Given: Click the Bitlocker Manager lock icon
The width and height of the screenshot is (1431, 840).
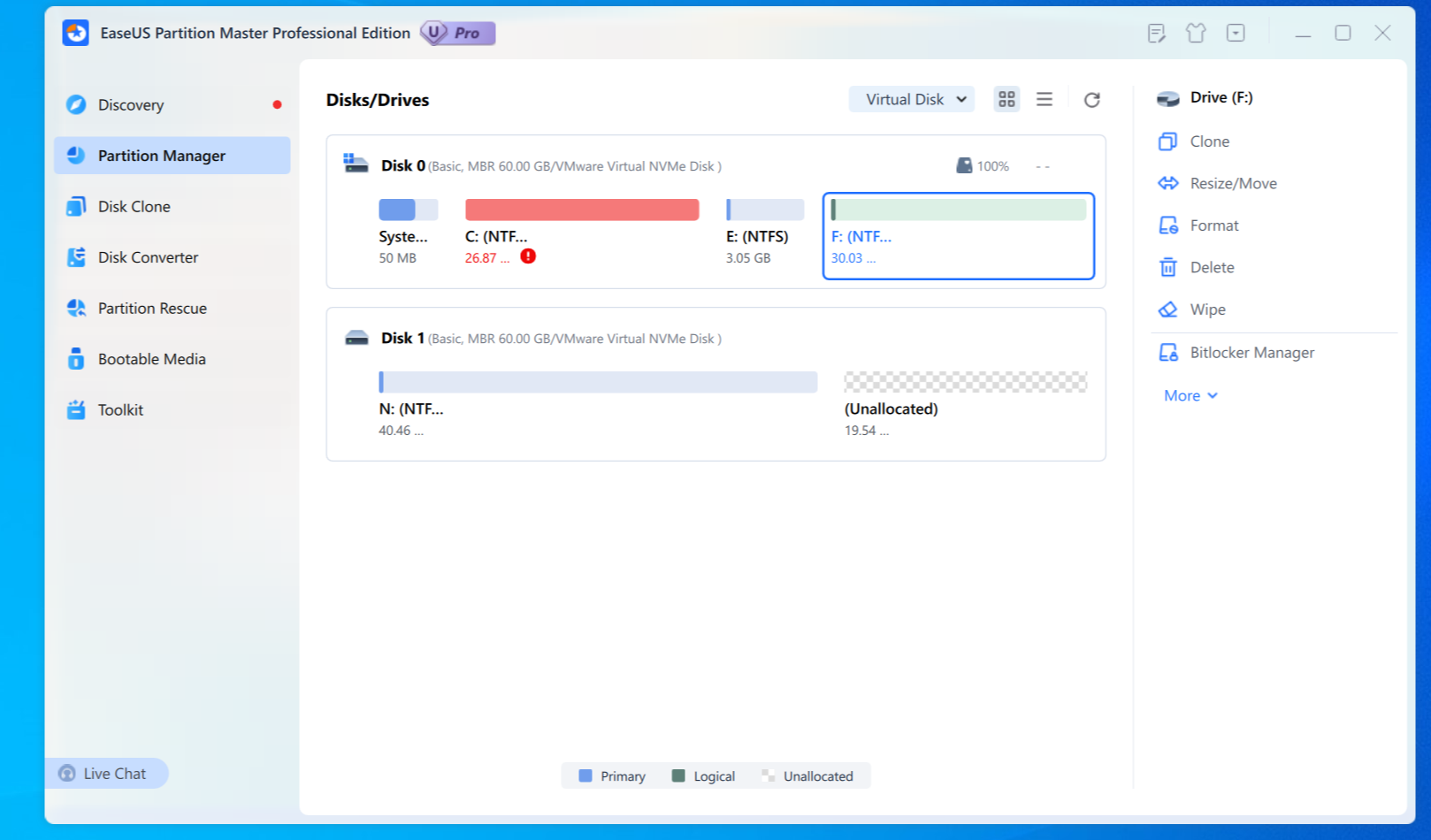Looking at the screenshot, I should click(x=1168, y=353).
